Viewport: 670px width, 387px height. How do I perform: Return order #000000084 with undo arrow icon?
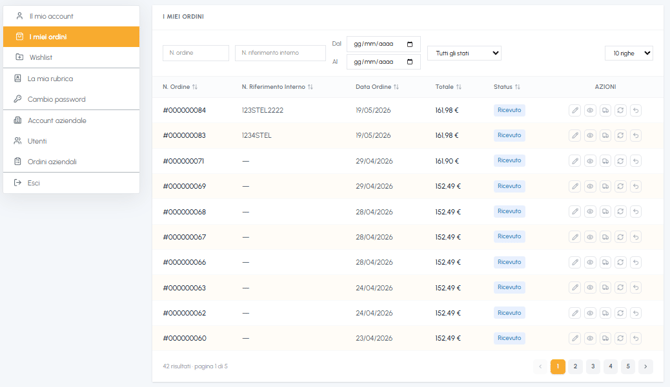tap(636, 110)
